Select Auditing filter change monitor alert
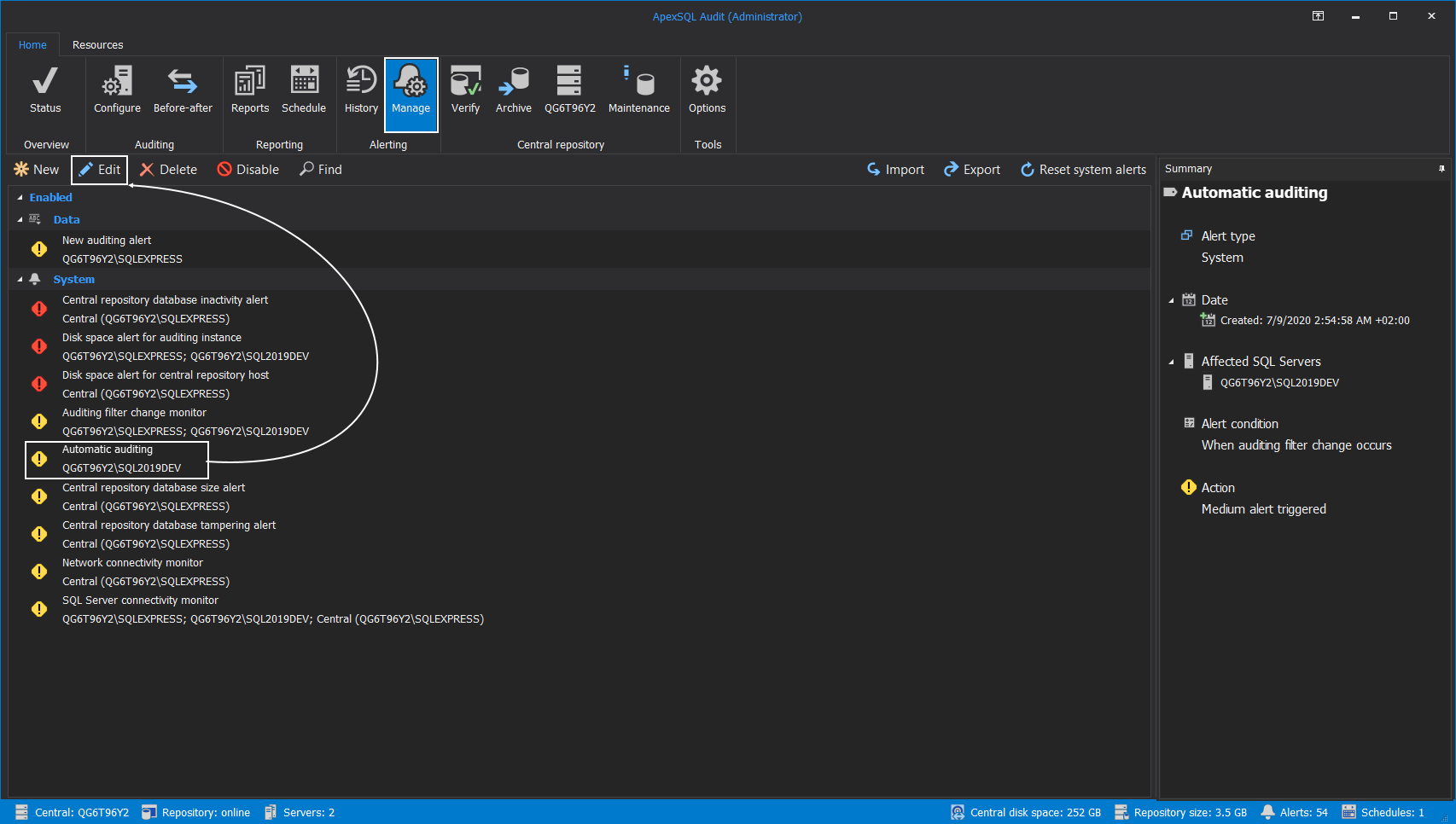 click(580, 421)
